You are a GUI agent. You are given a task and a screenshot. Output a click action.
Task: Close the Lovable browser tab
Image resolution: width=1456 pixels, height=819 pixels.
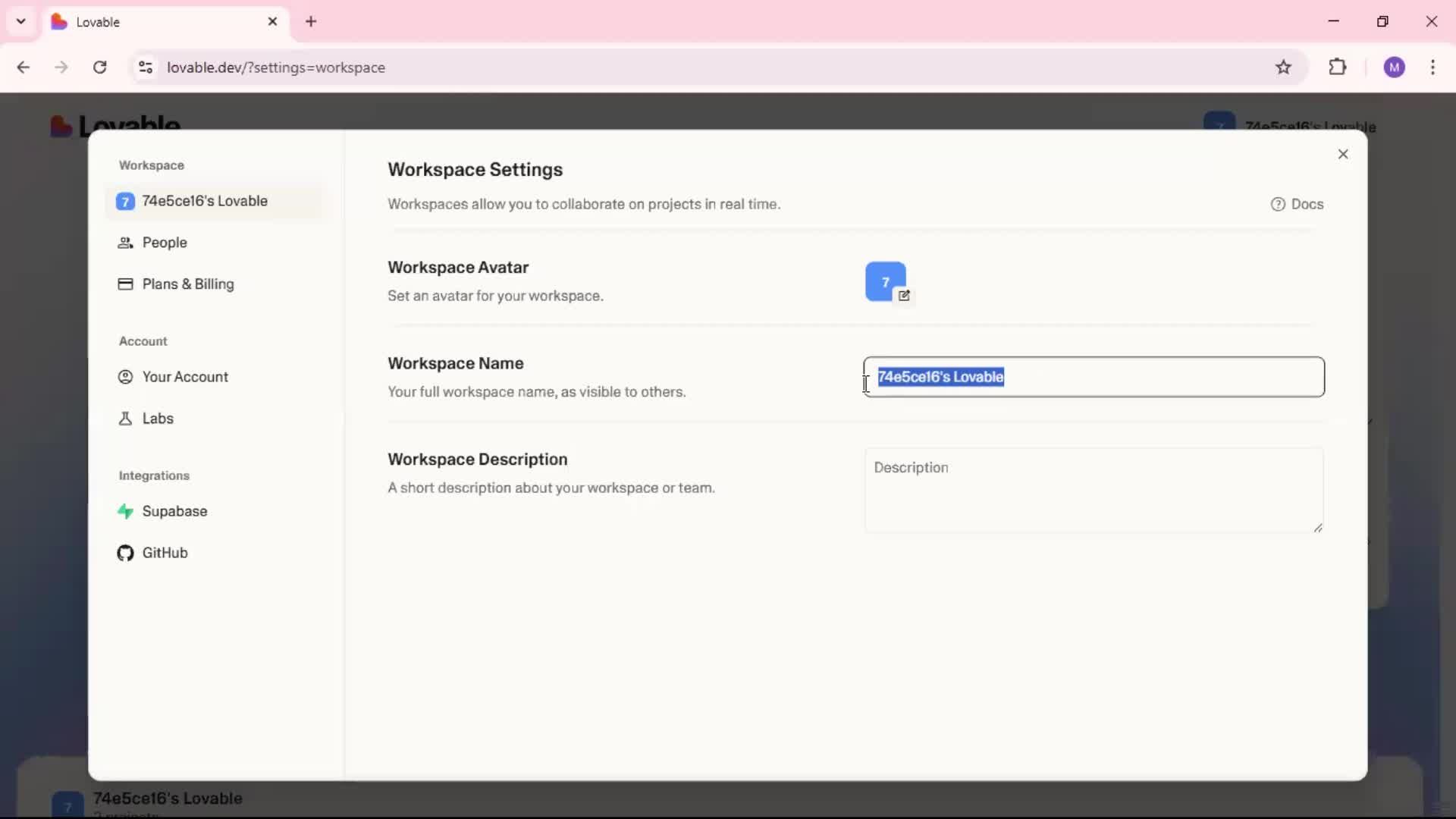272,21
